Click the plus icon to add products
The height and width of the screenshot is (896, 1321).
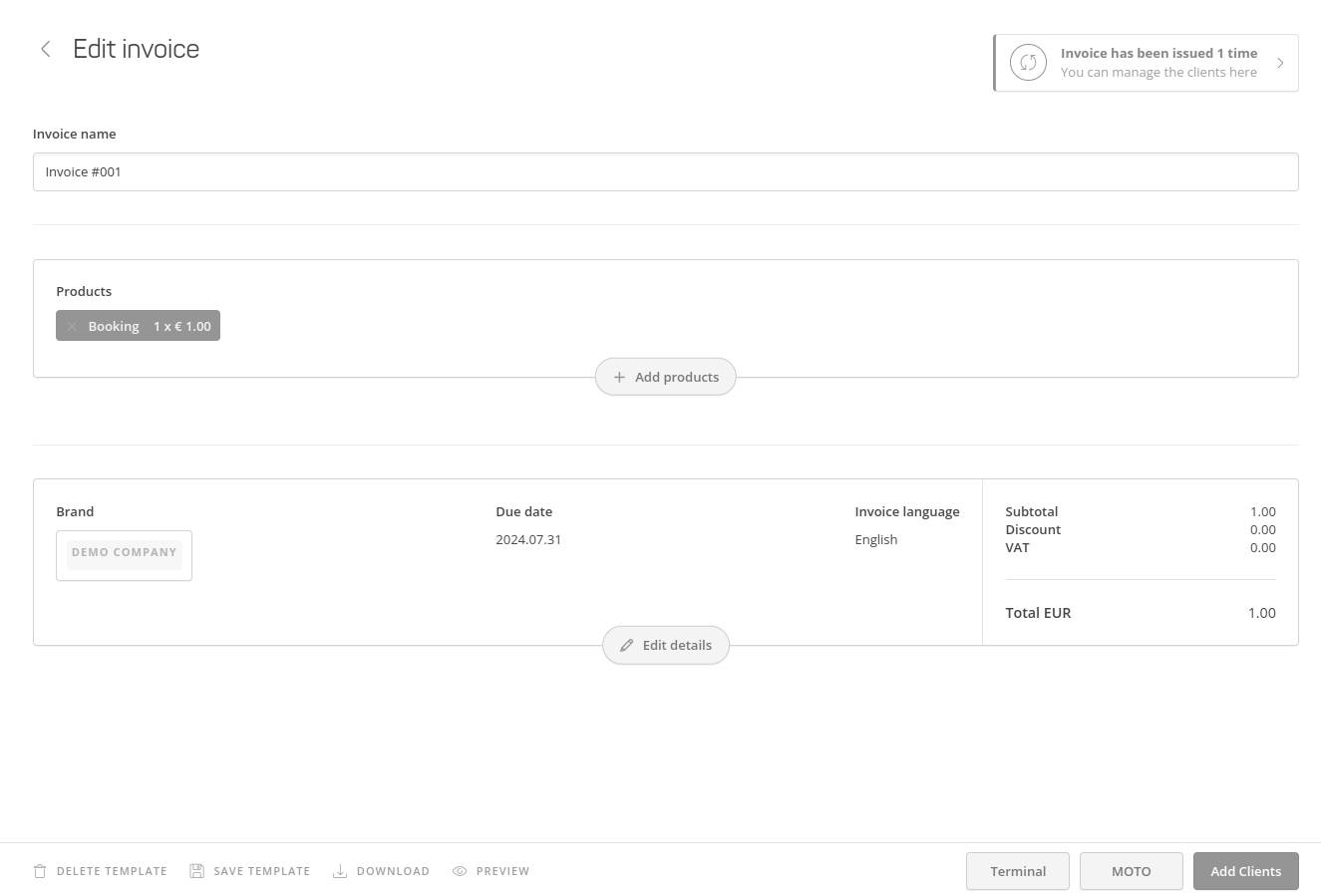pos(619,377)
